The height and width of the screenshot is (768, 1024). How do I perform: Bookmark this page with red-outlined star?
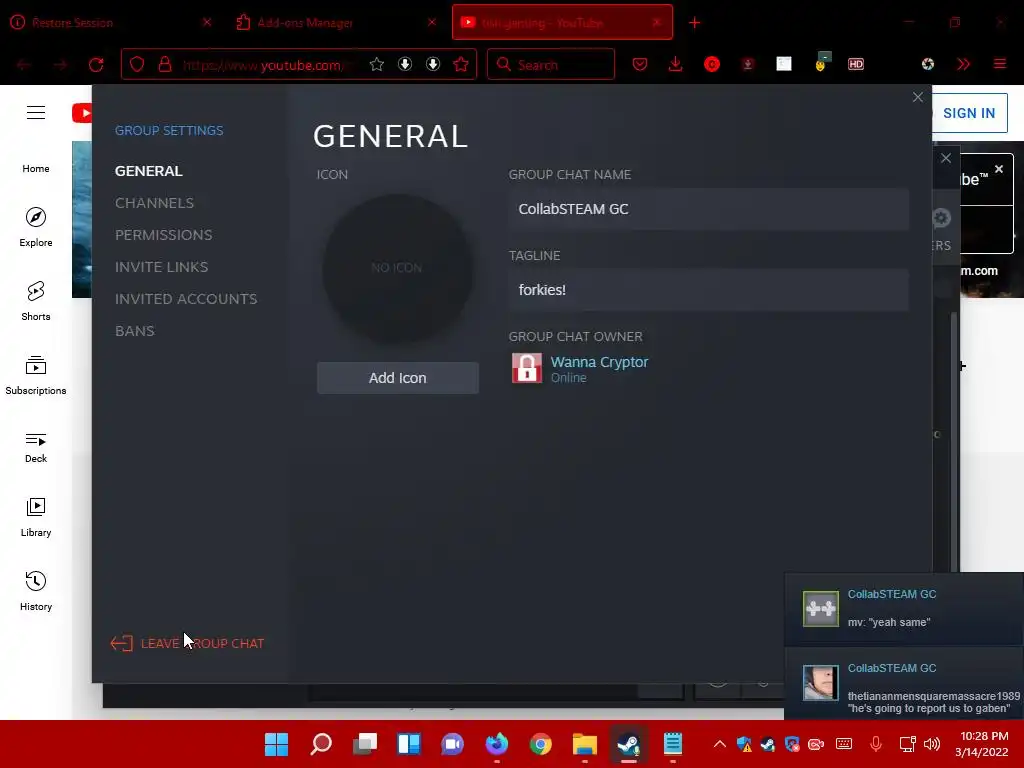(x=461, y=64)
